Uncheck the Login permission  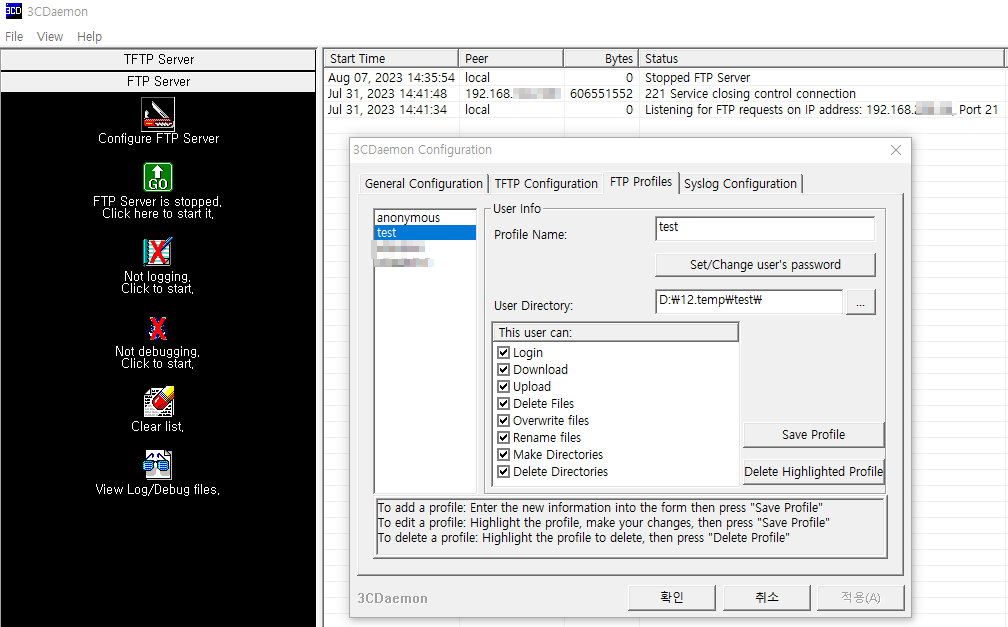pos(503,352)
